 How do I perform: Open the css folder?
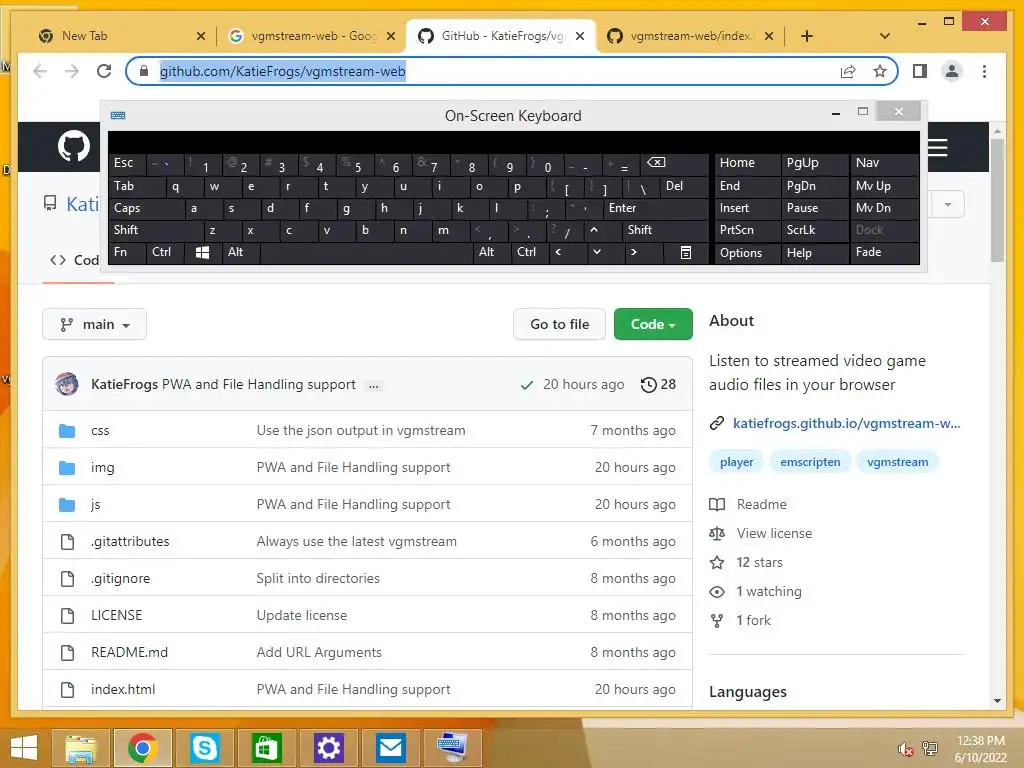click(100, 430)
